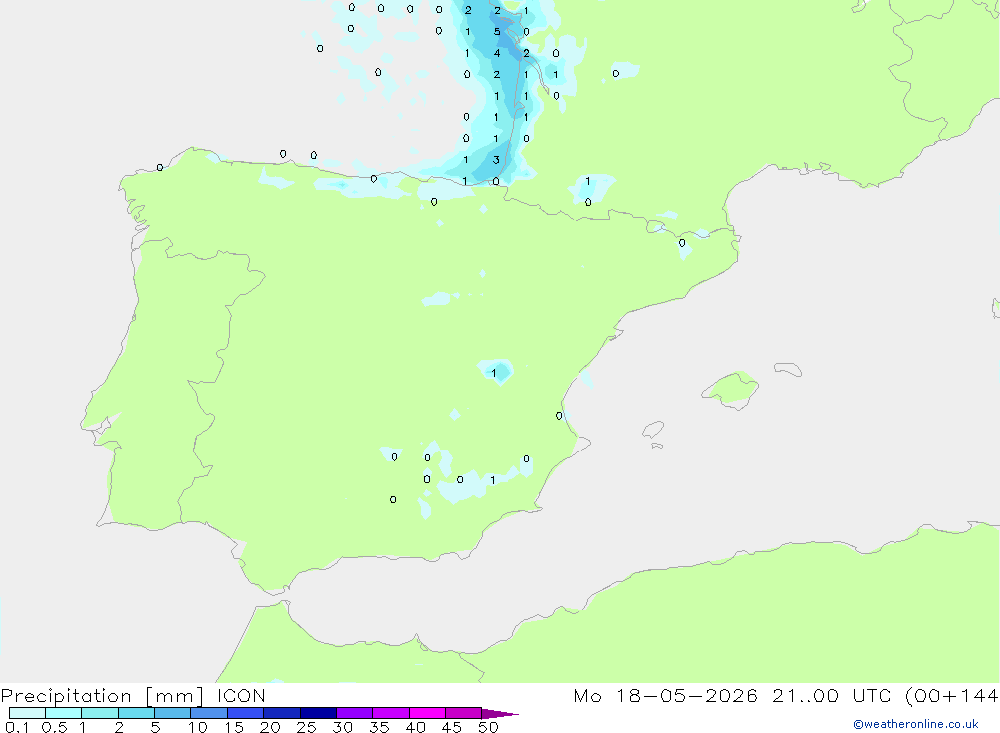Image resolution: width=1000 pixels, height=733 pixels.
Task: Click the 20–25 mm legend color swatch
Action: point(282,713)
